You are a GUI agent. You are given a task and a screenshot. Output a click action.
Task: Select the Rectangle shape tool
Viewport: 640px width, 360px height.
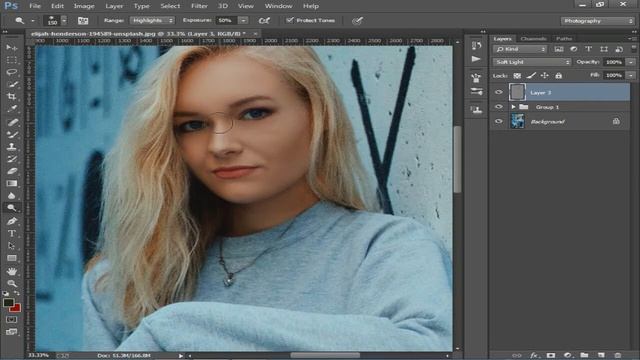click(11, 258)
